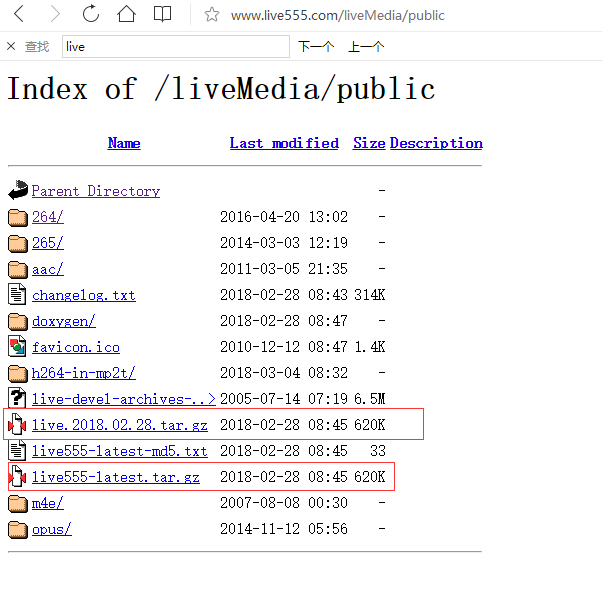Click the archive icon beside live555-latest.tar.gz

click(x=17, y=476)
